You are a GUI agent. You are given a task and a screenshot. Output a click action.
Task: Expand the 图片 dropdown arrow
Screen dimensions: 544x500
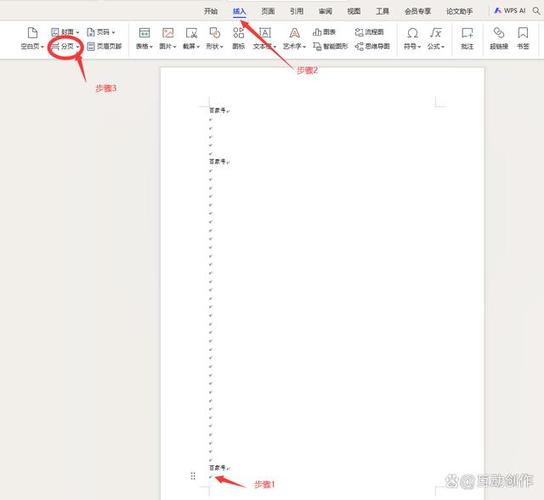[175, 46]
